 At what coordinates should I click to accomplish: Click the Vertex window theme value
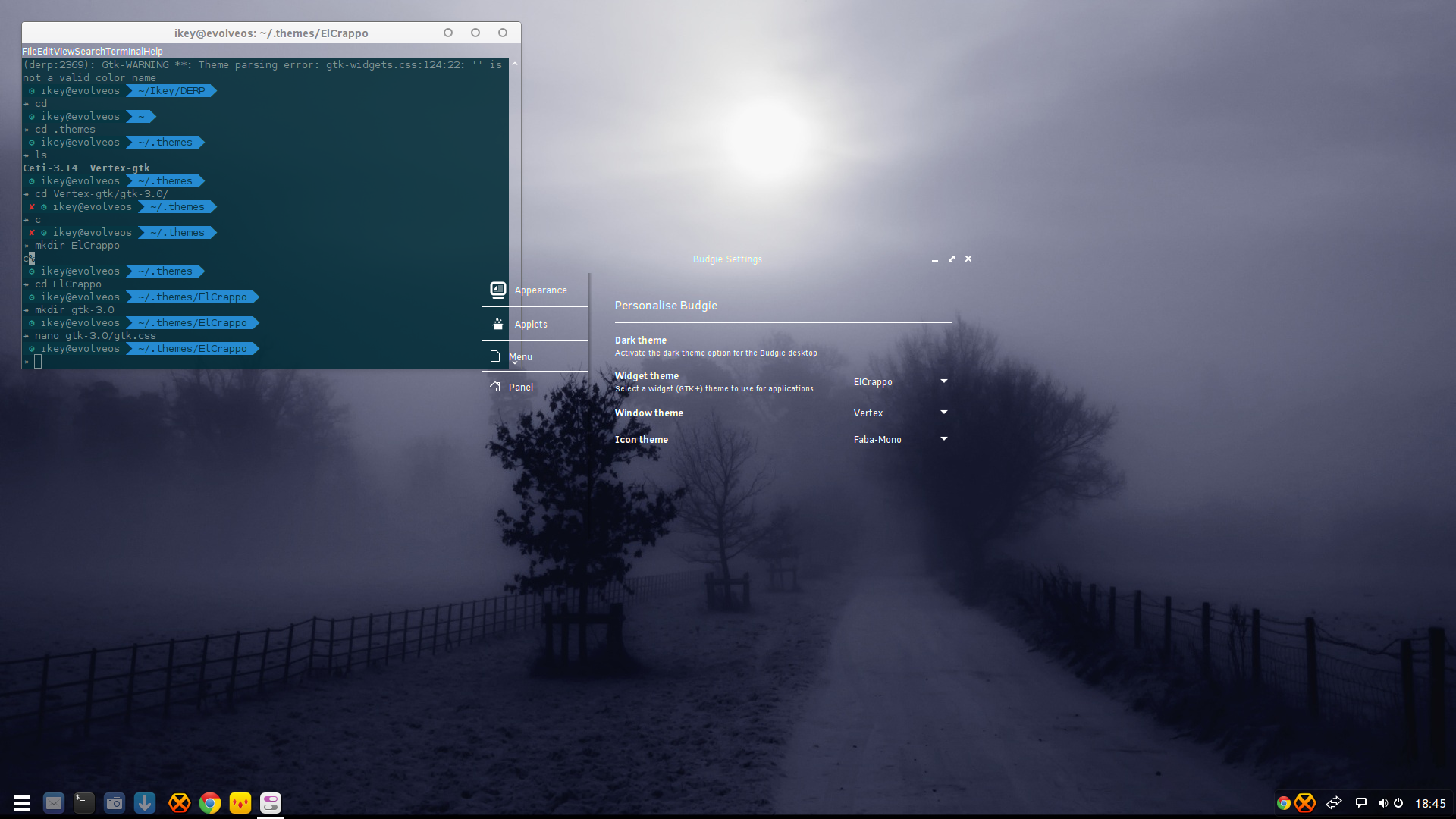868,413
